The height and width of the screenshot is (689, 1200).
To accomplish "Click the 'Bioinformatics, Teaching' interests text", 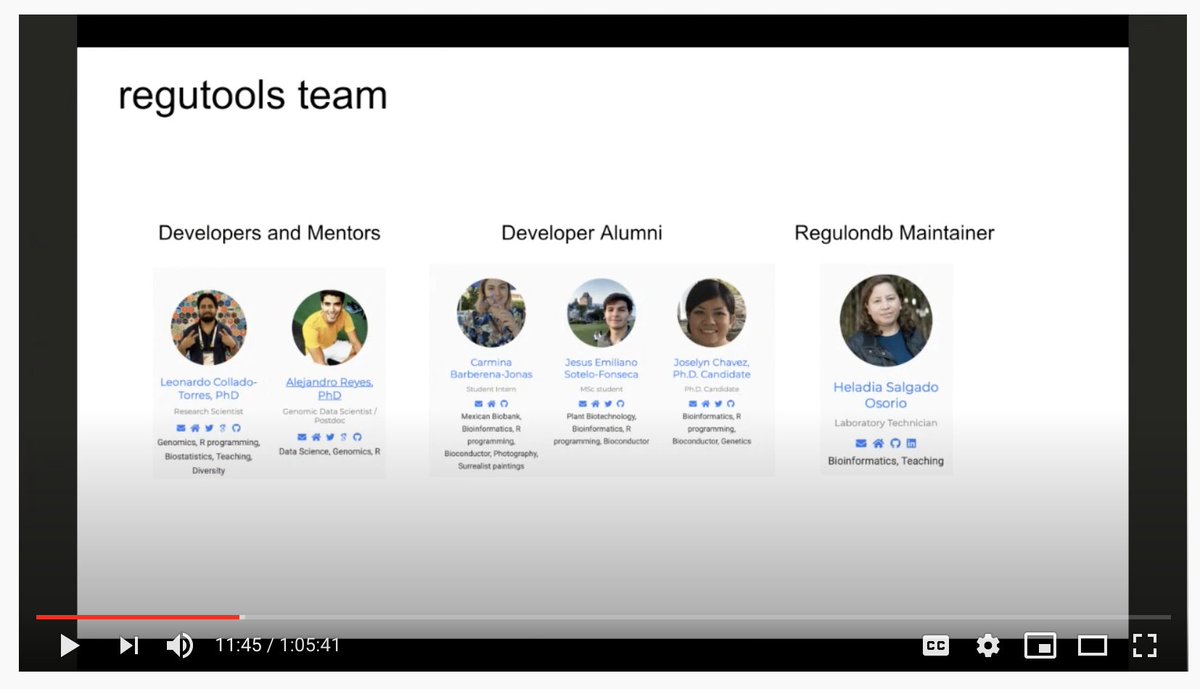I will coord(886,461).
